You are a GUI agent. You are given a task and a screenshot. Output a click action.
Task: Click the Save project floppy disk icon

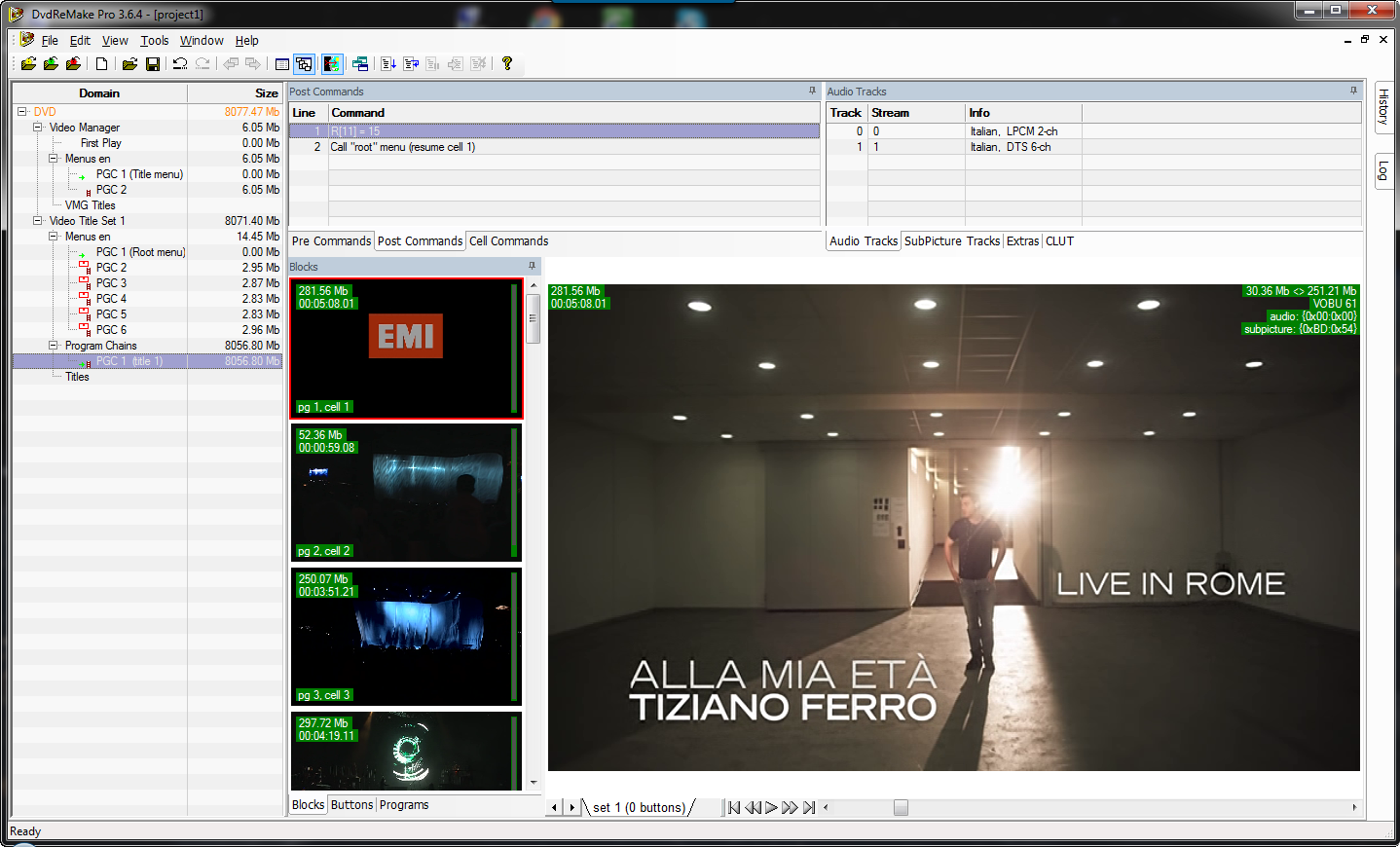(153, 64)
